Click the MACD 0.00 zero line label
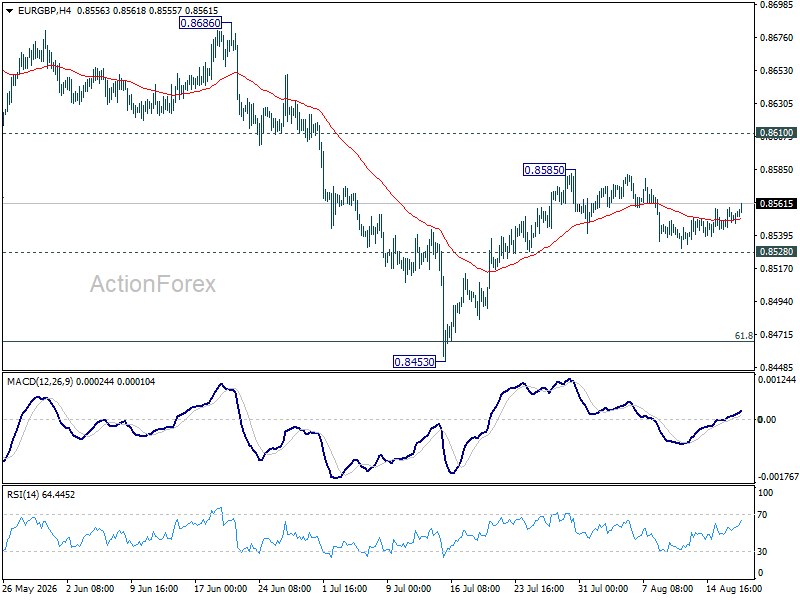 767,419
